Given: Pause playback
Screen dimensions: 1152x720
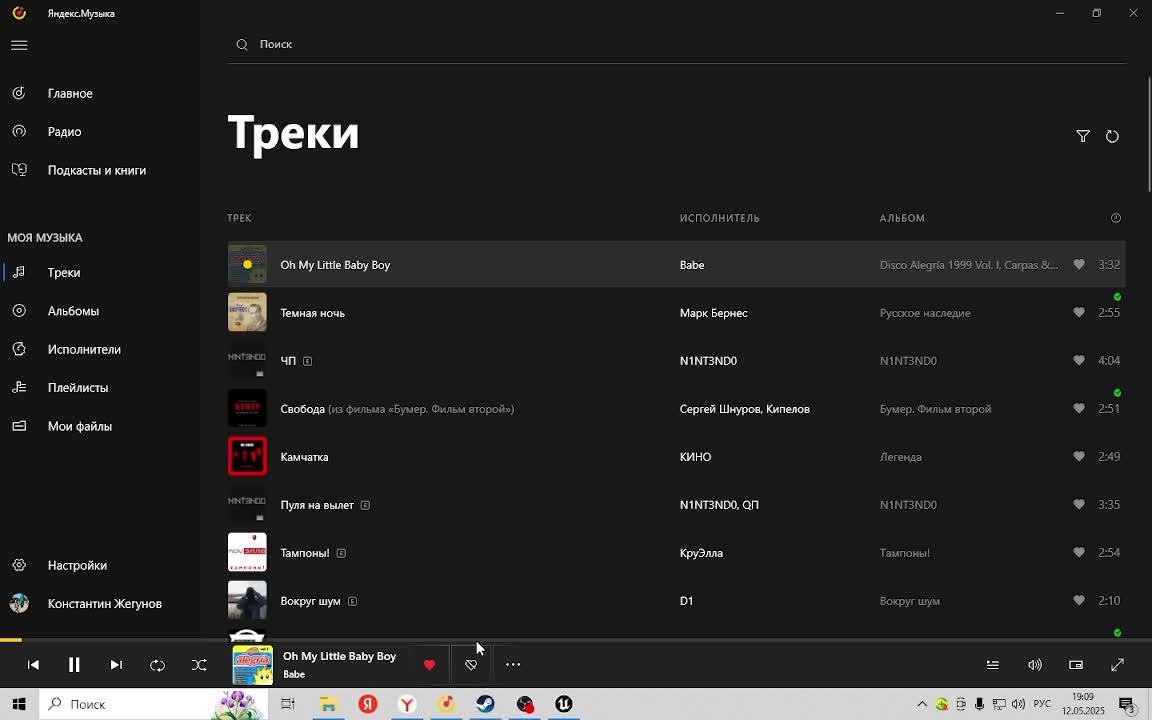Looking at the screenshot, I should click(74, 665).
